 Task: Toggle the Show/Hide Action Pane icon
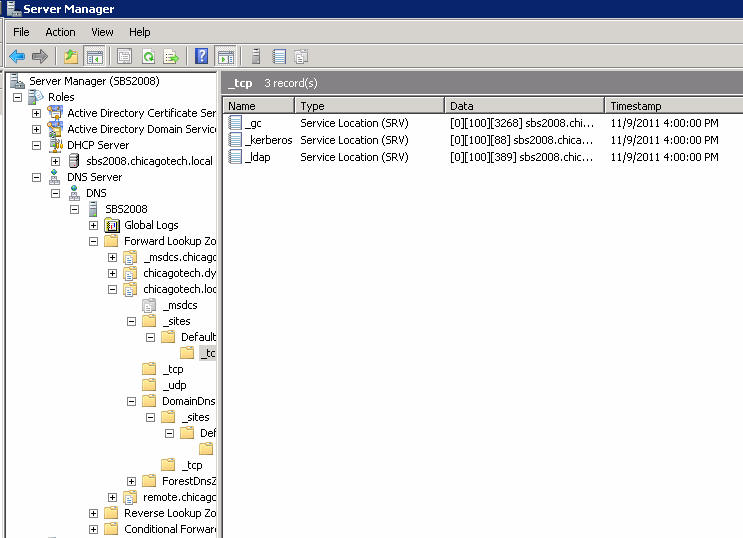tap(226, 56)
